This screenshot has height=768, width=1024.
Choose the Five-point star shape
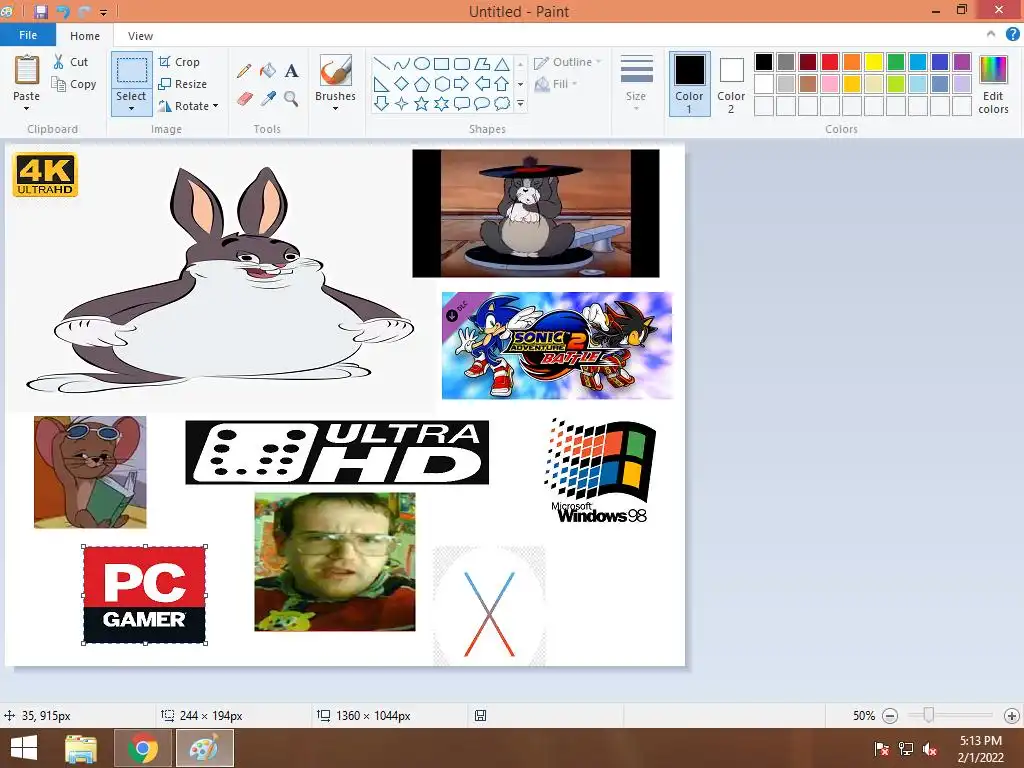tap(422, 103)
